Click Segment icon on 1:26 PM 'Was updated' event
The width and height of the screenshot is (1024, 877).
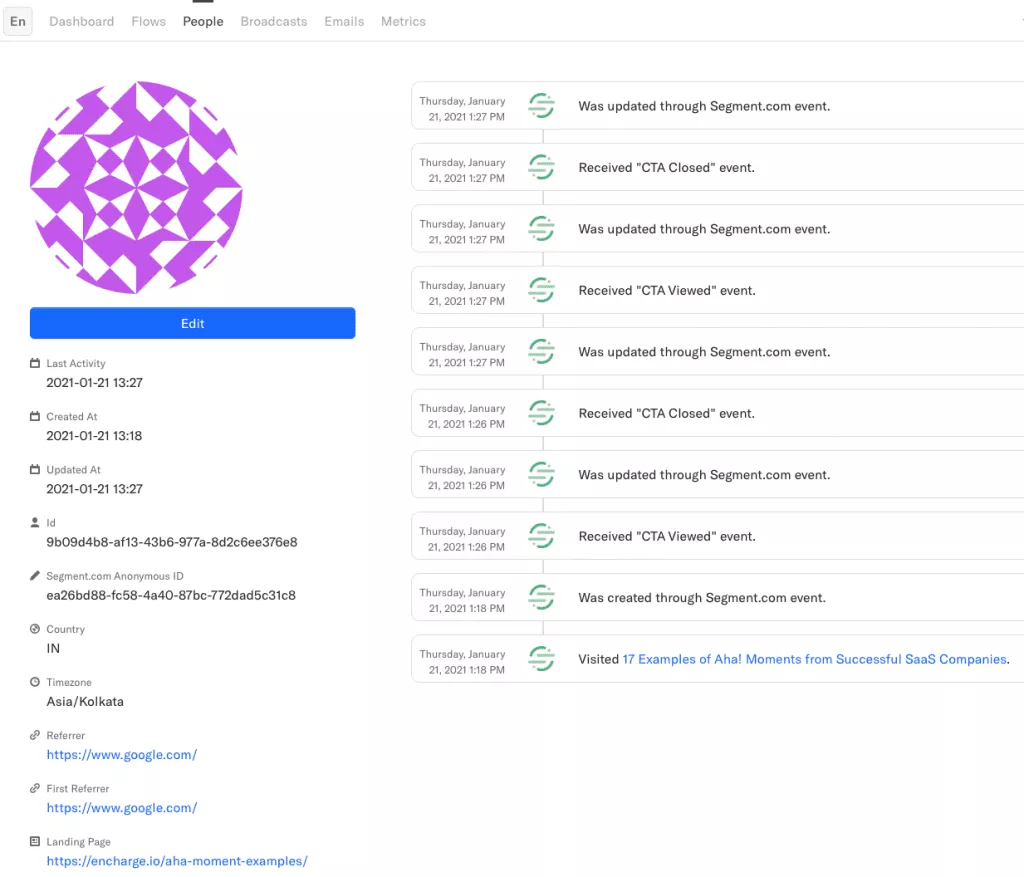(x=541, y=474)
